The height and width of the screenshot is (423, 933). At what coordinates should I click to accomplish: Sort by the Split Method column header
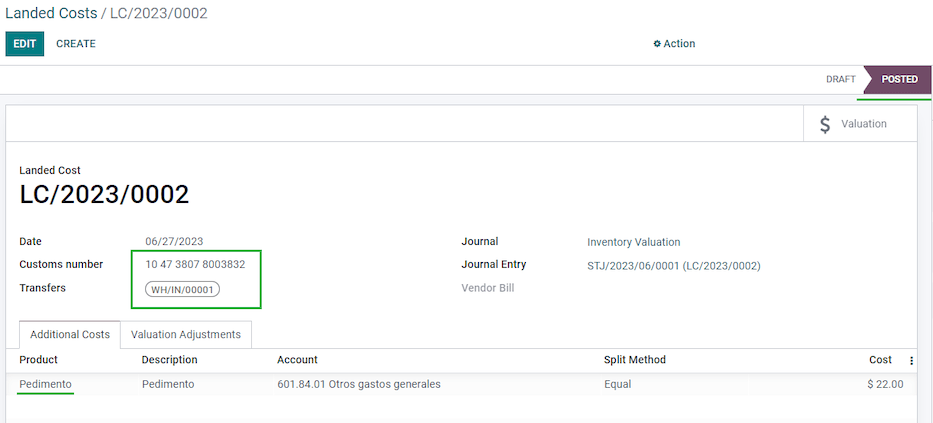634,360
